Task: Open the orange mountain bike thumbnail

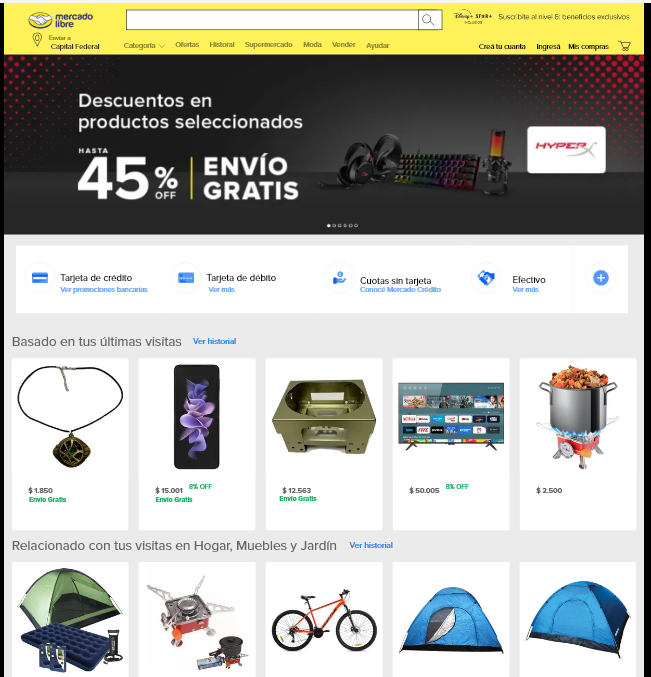Action: pyautogui.click(x=324, y=620)
